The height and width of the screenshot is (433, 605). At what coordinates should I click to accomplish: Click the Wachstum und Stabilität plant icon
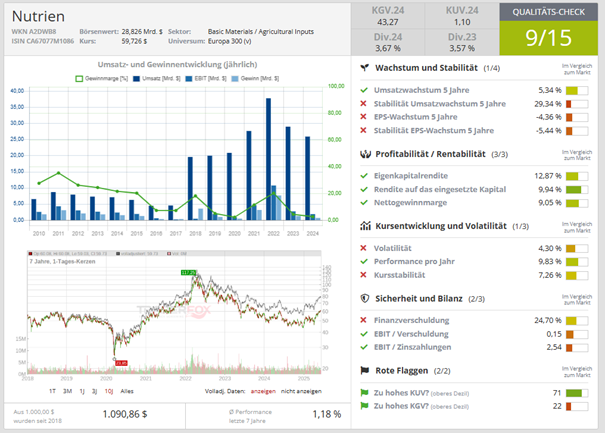click(x=365, y=68)
